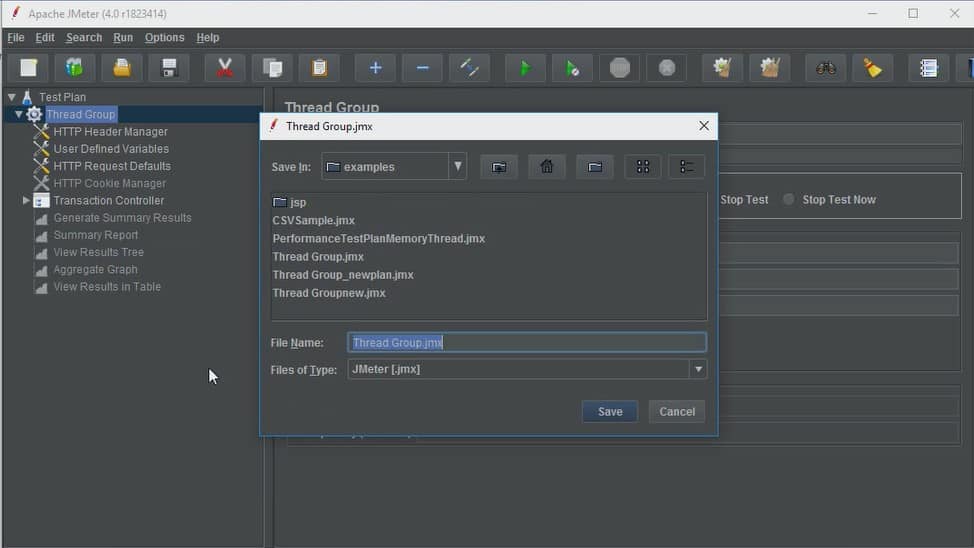
Task: Click the File Name input field
Action: click(x=527, y=342)
